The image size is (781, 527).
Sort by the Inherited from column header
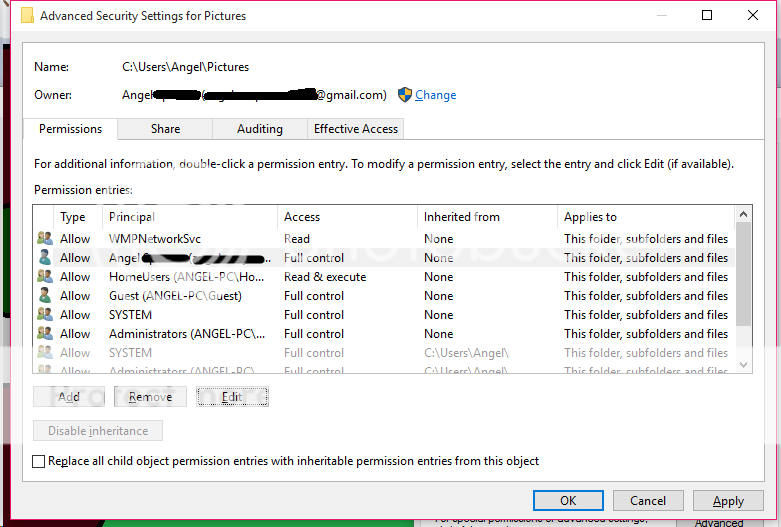tap(486, 217)
